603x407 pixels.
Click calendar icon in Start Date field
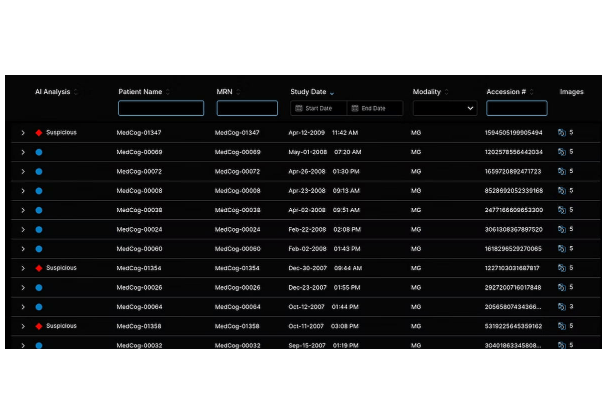pos(298,108)
